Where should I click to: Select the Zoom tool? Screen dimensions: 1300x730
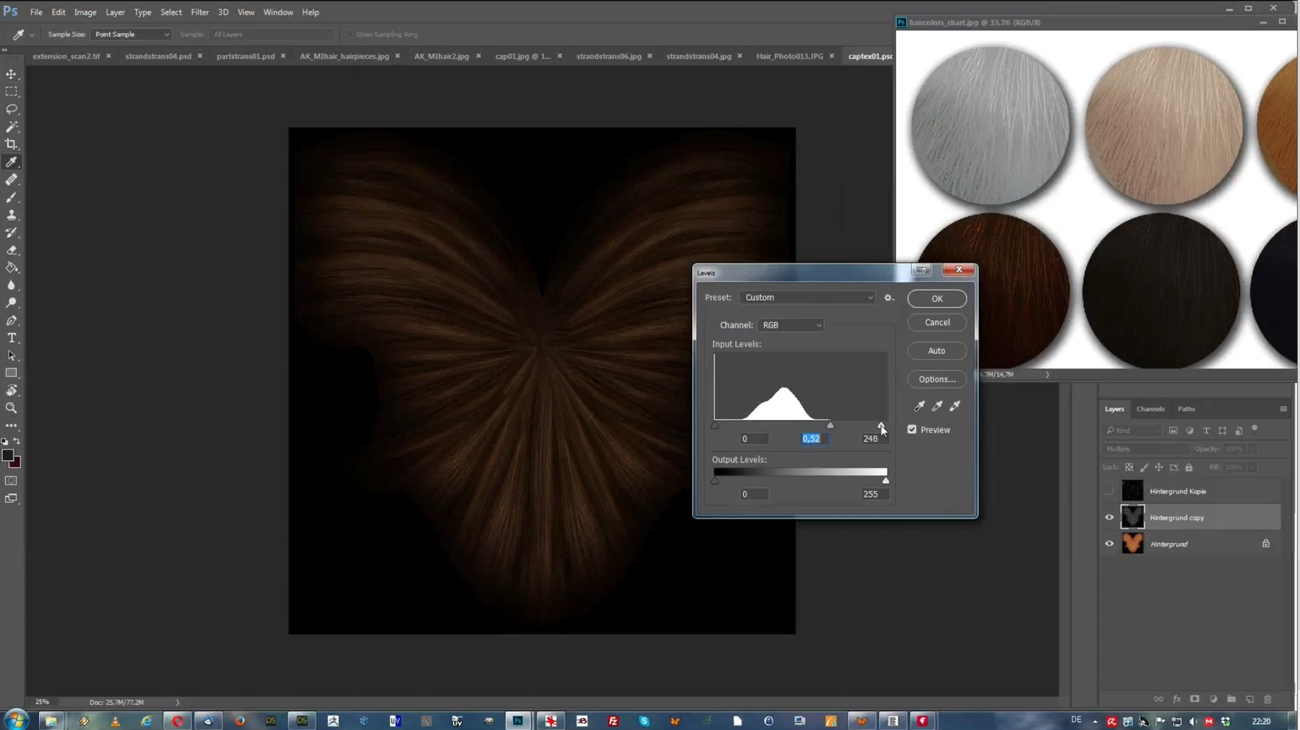[x=12, y=408]
